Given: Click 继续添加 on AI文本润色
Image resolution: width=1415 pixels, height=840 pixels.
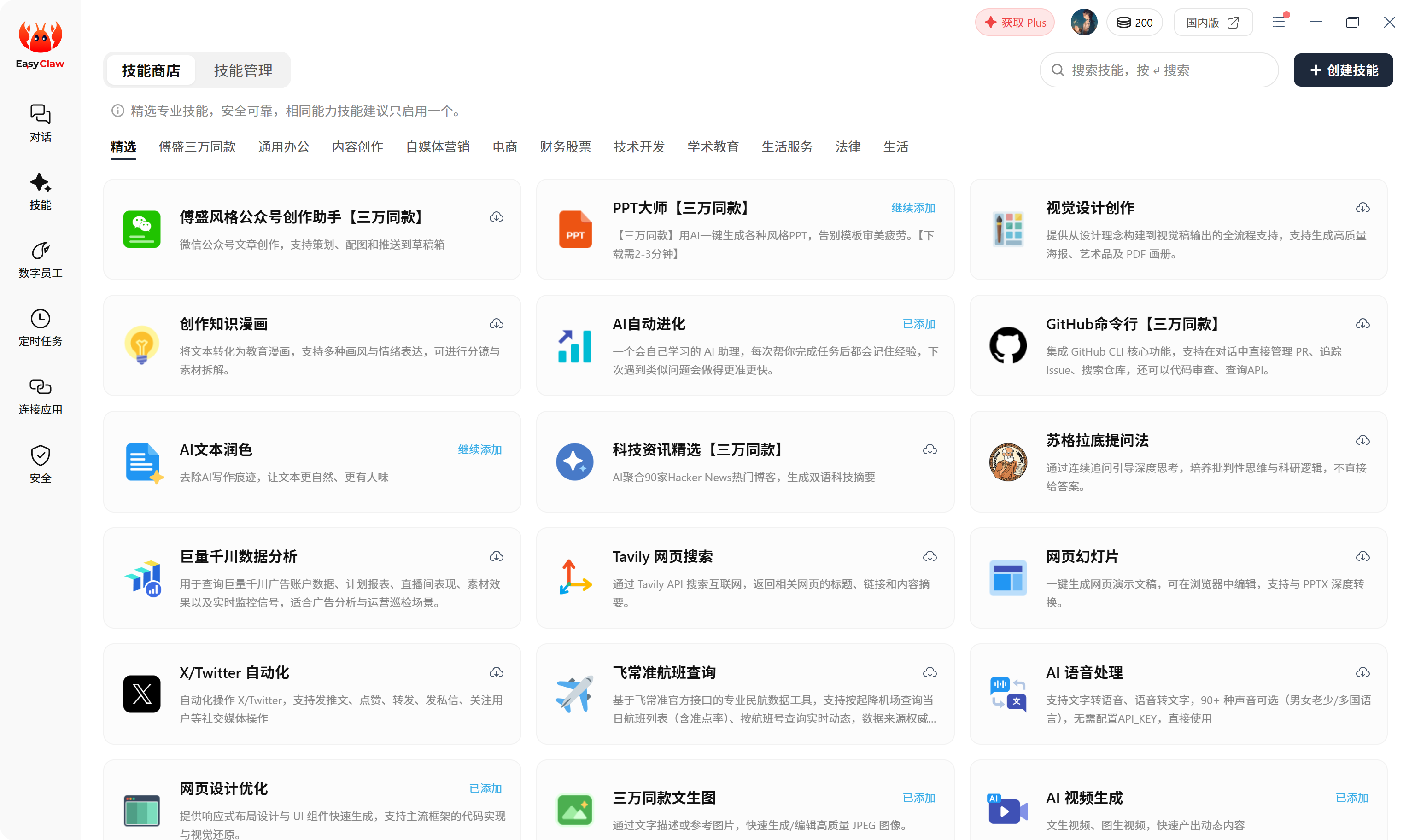Looking at the screenshot, I should tap(479, 449).
